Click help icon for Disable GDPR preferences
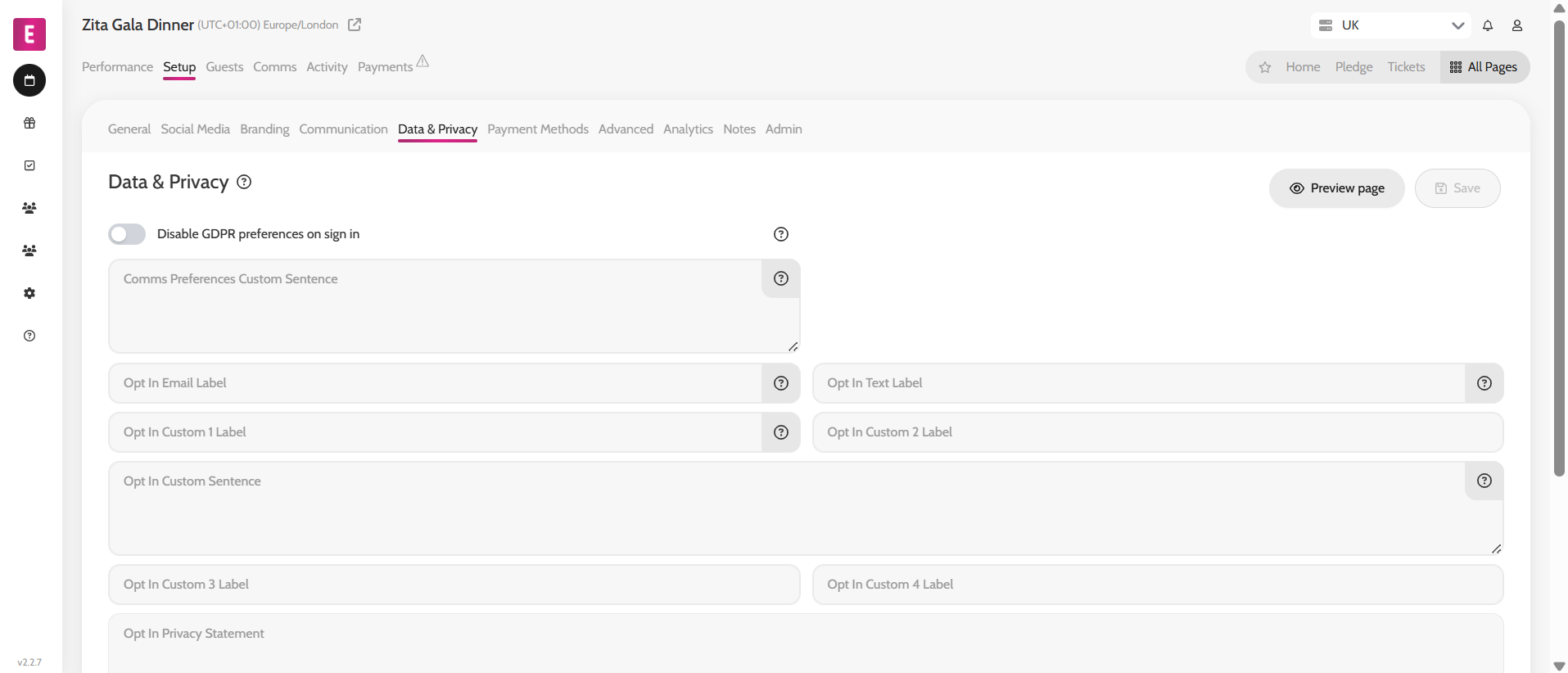The width and height of the screenshot is (1568, 673). point(781,234)
